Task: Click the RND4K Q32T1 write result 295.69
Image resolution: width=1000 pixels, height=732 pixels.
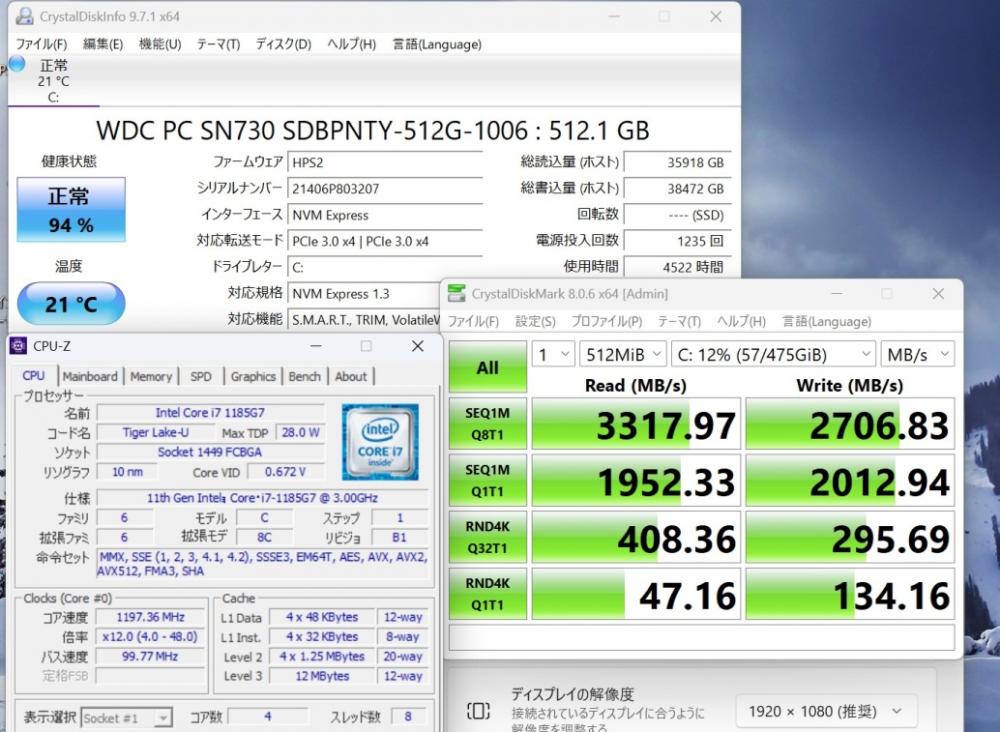Action: (x=850, y=537)
